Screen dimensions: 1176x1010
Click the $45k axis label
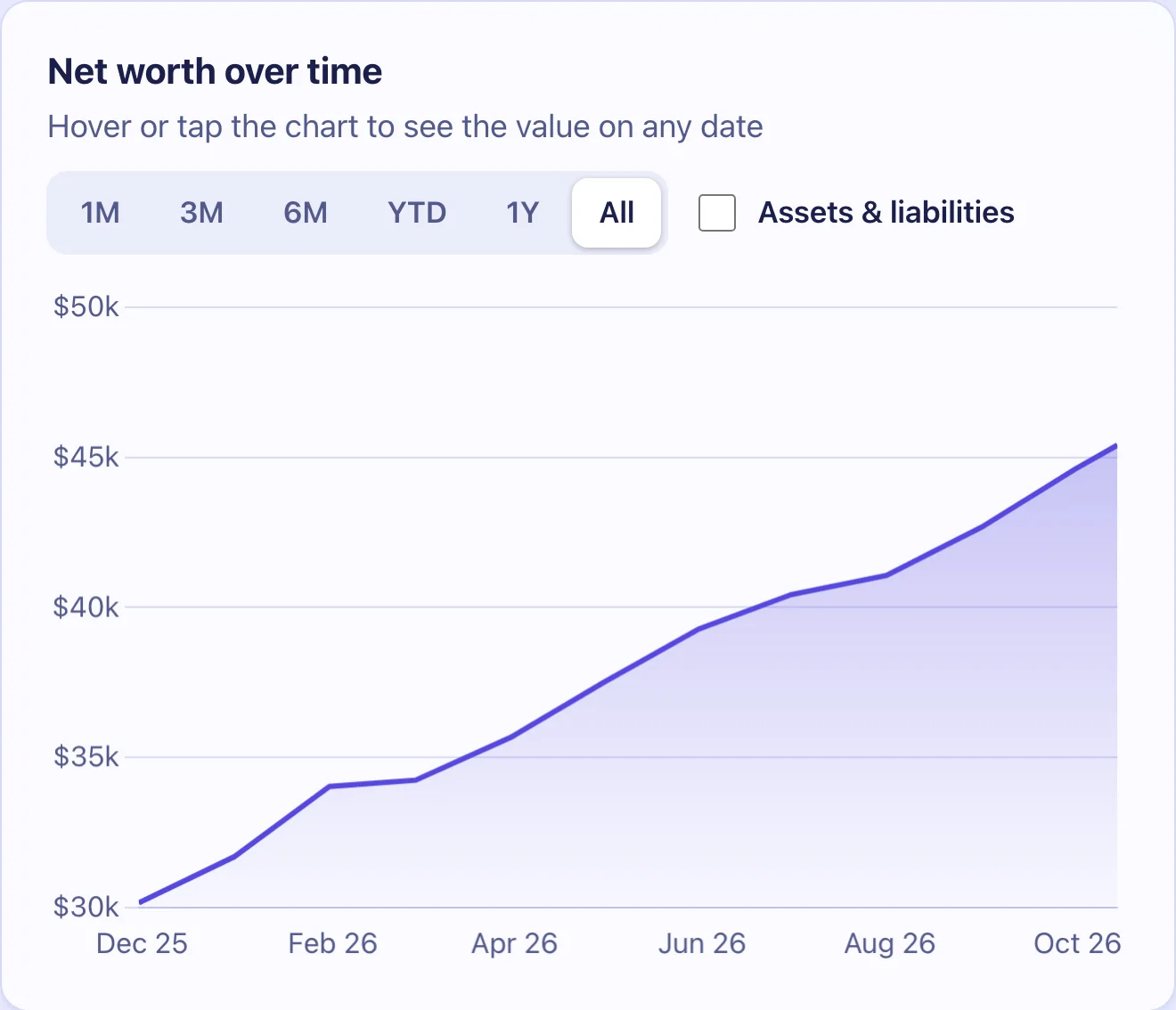86,457
